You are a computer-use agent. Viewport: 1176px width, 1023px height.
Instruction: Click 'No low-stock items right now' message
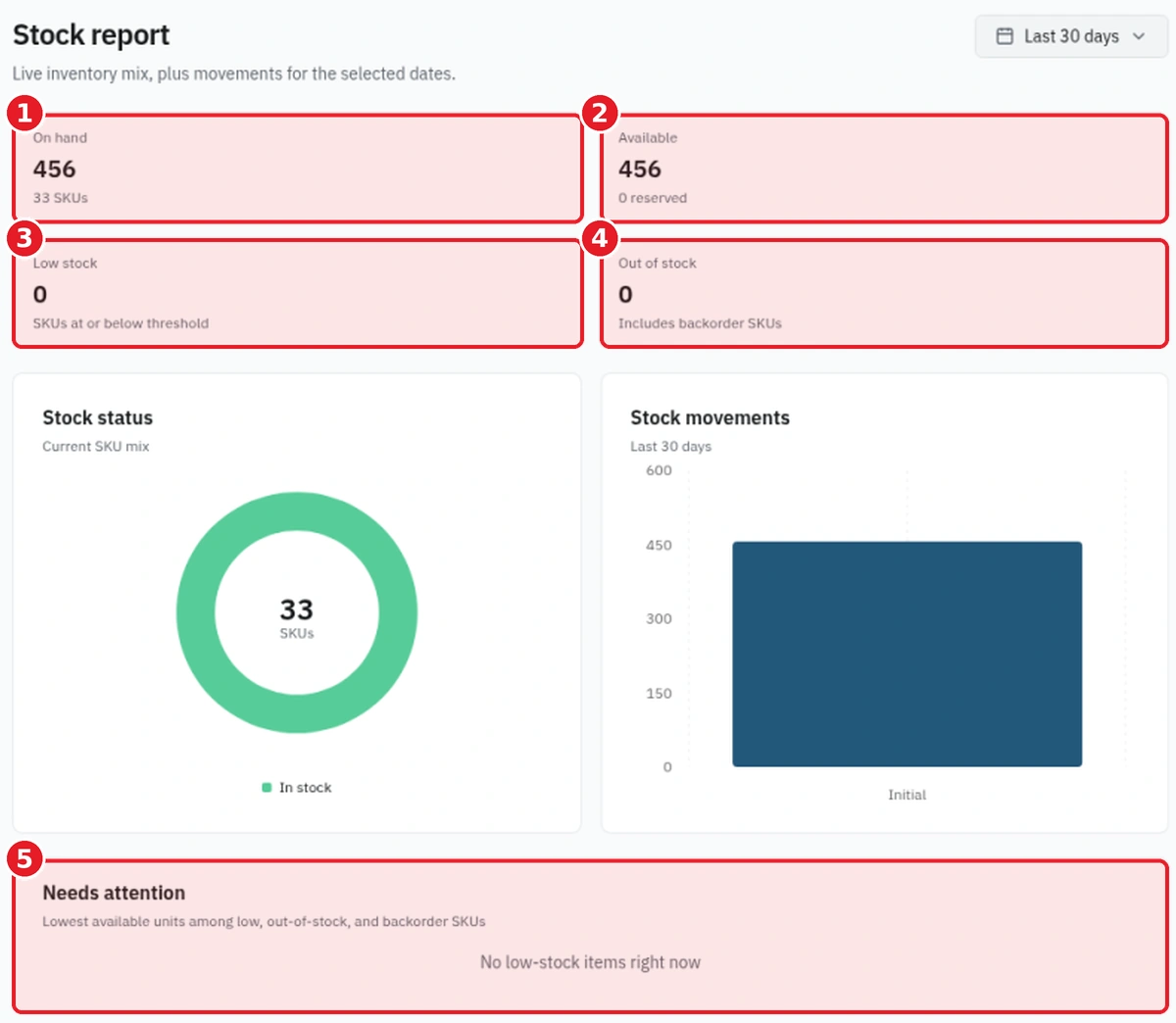point(590,962)
